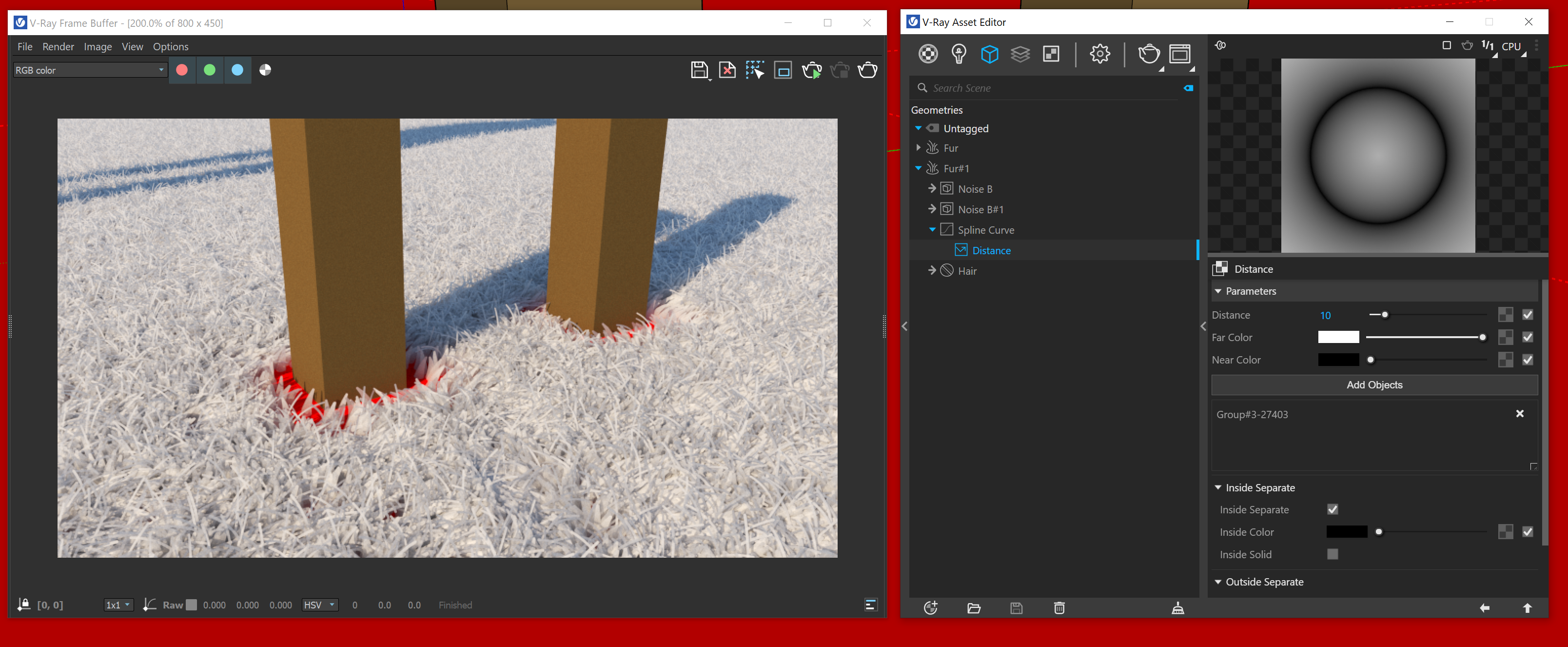
Task: Open V-Ray Settings gear icon
Action: [1099, 54]
